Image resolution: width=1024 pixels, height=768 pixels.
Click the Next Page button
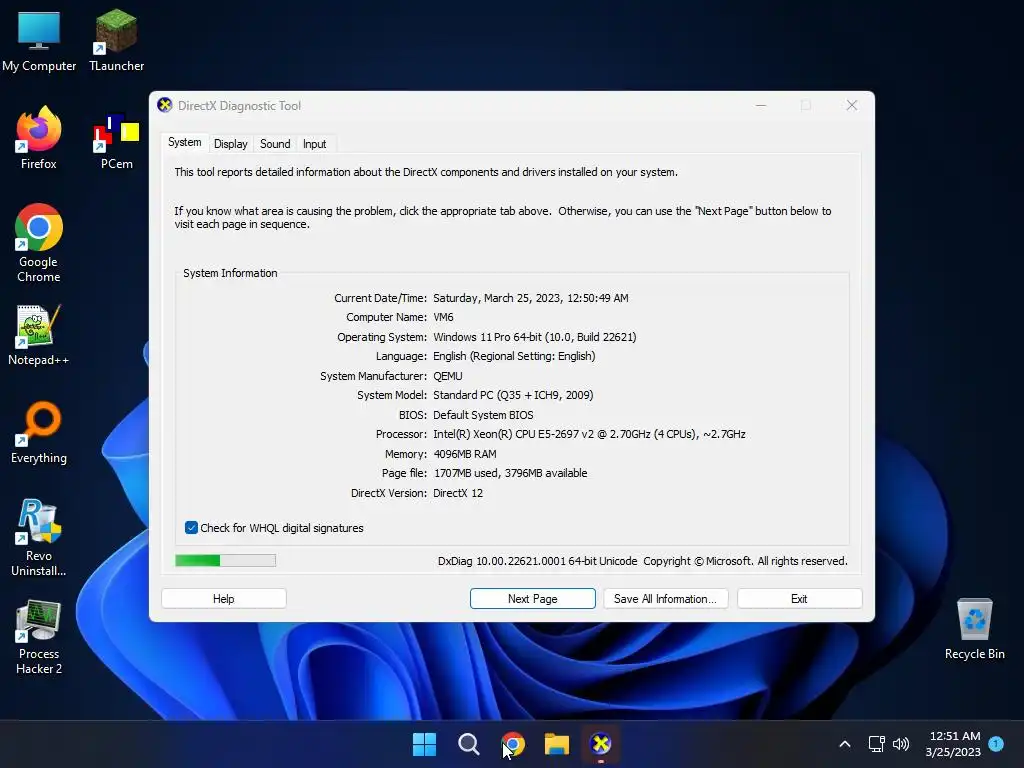tap(532, 599)
